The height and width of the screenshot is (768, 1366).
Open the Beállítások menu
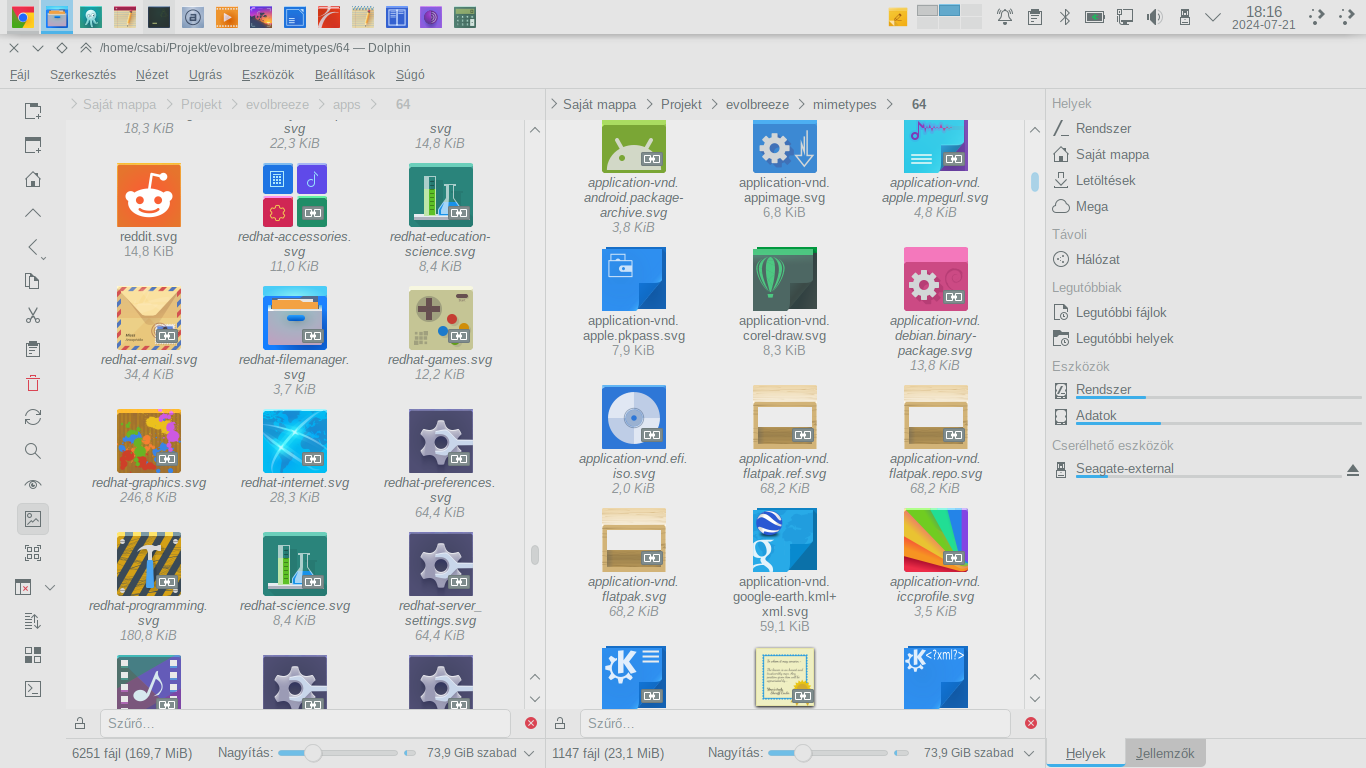point(345,74)
